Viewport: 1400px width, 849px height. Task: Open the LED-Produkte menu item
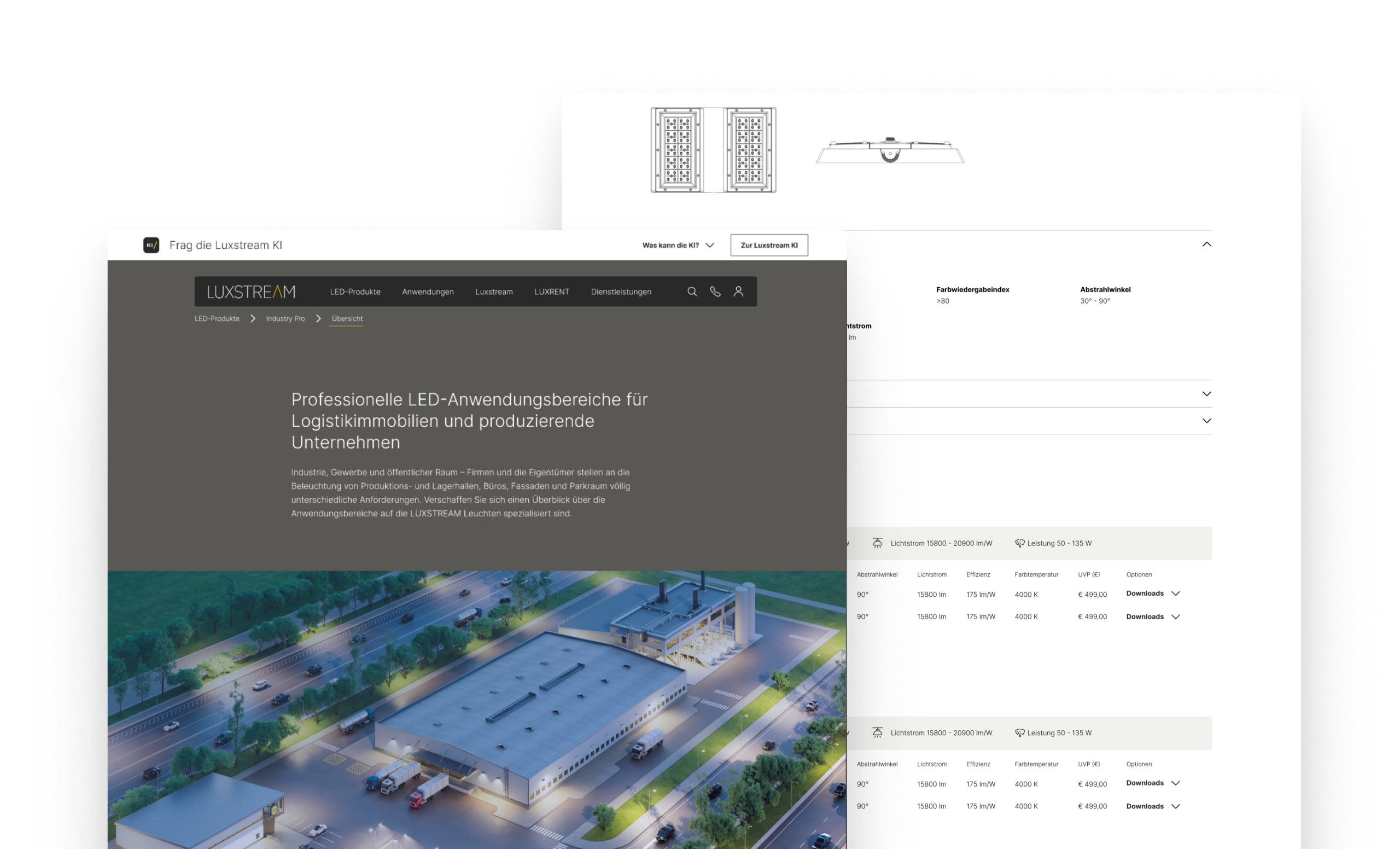355,292
